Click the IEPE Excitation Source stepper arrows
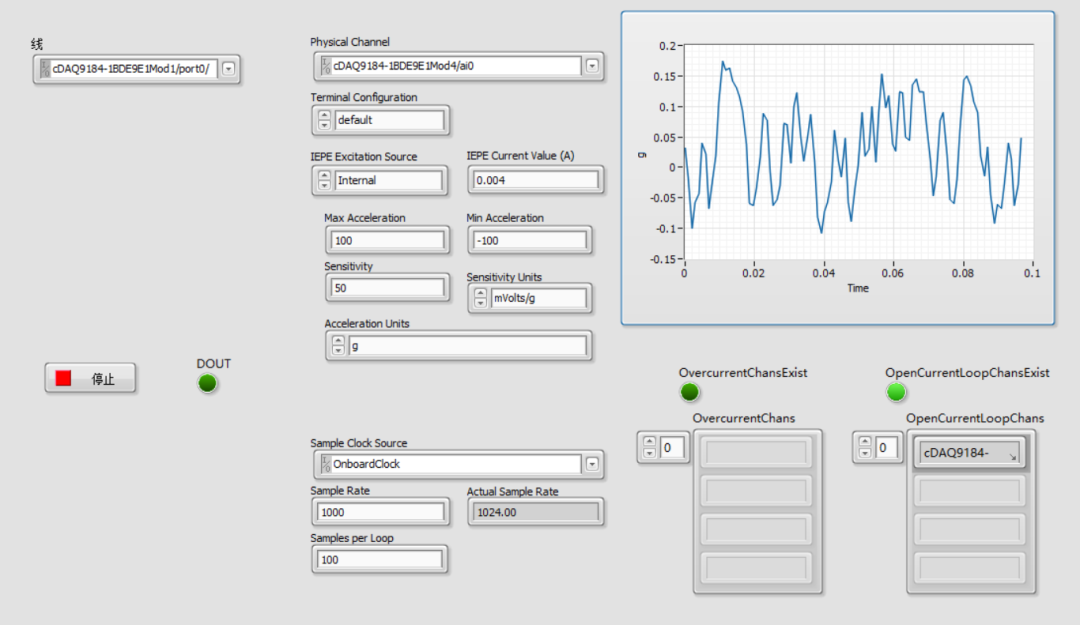This screenshot has height=625, width=1080. point(324,181)
